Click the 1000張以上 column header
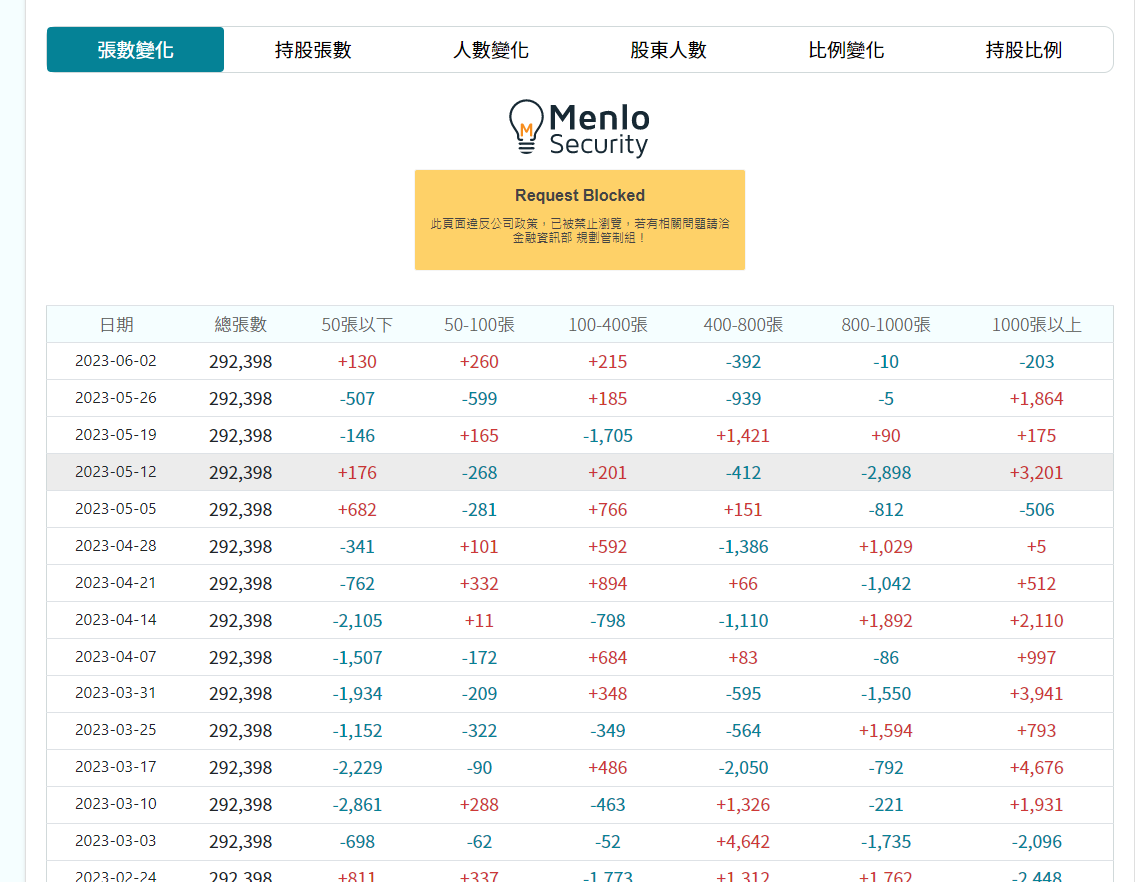Screen dimensions: 1135x882 1036,325
